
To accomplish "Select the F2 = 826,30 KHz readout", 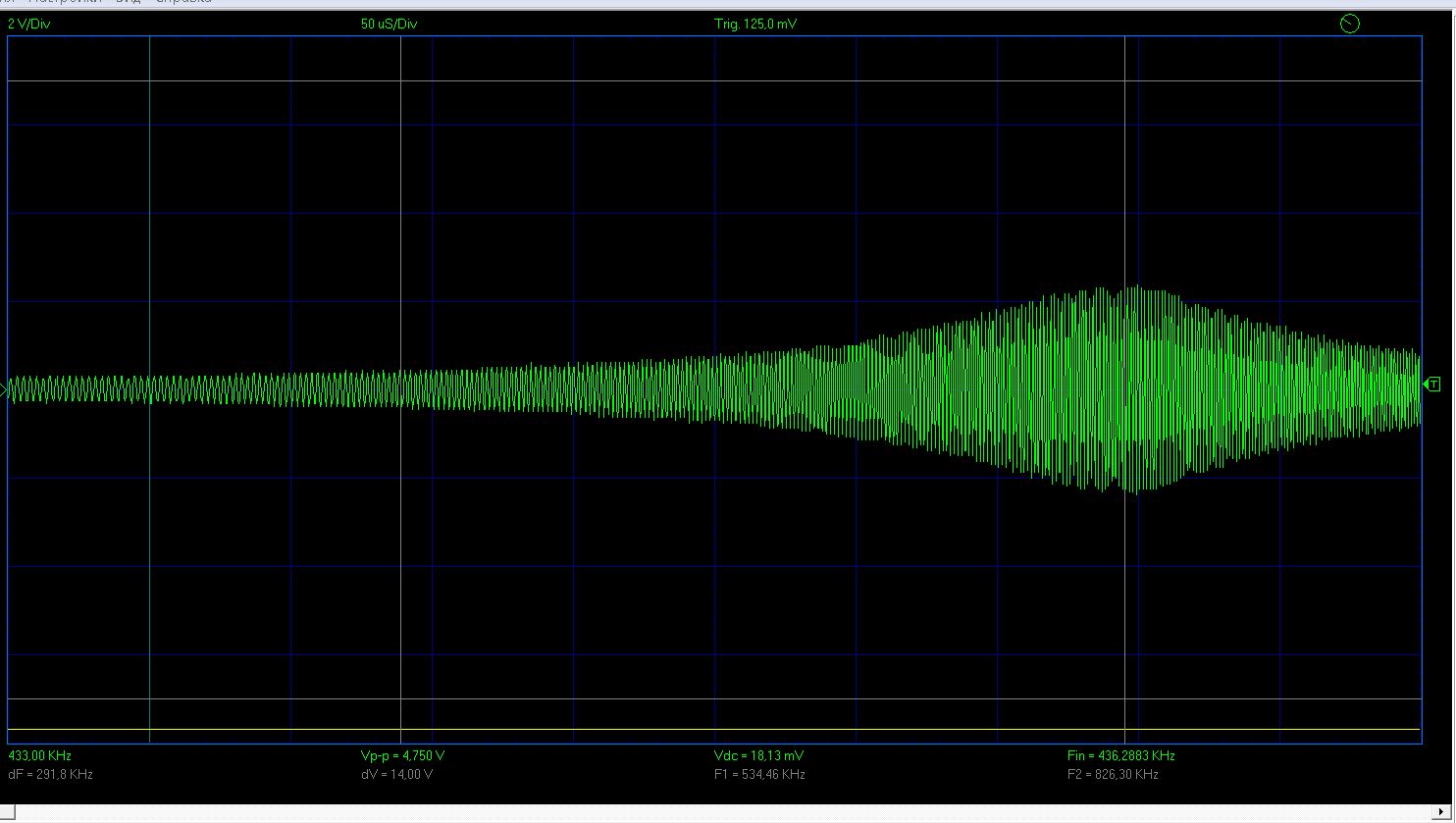I will tap(1113, 775).
